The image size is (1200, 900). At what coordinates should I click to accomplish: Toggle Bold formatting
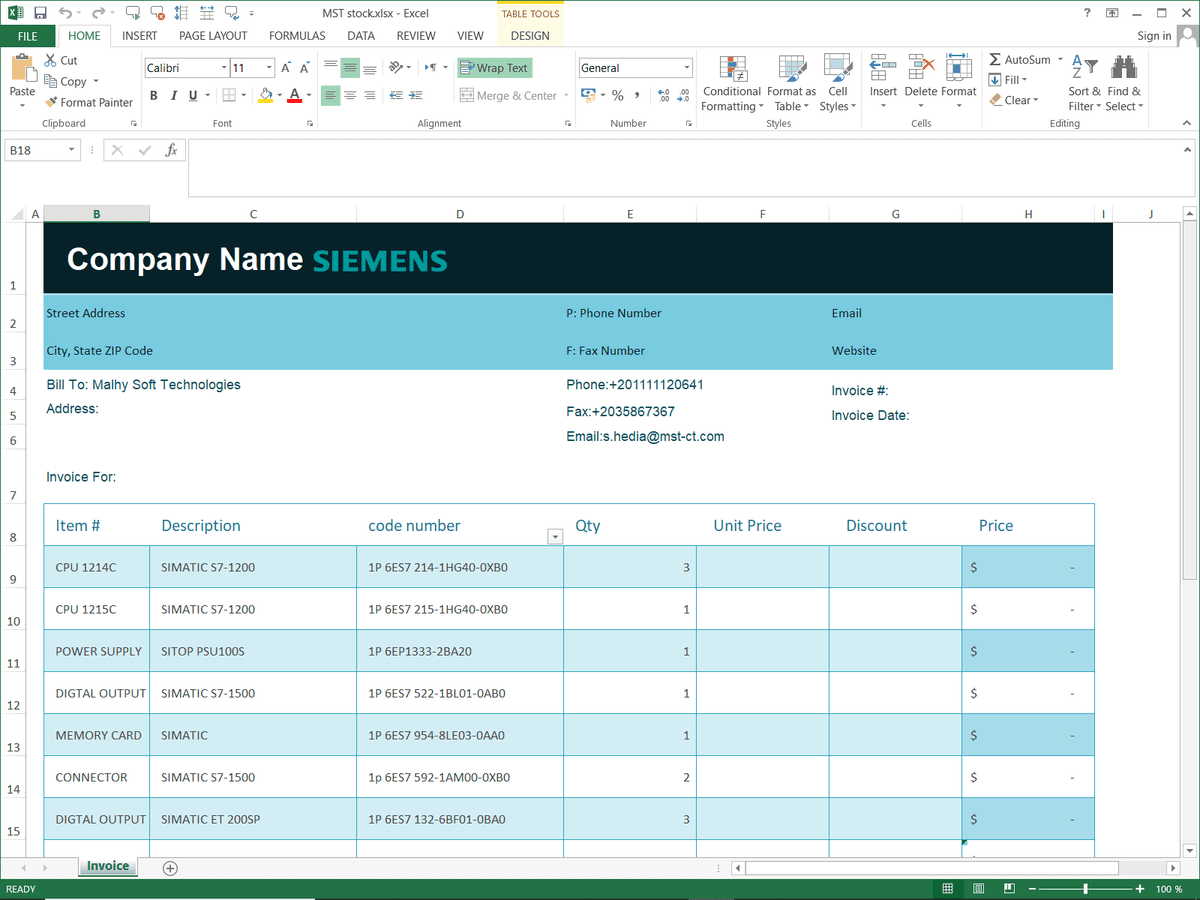coord(154,96)
